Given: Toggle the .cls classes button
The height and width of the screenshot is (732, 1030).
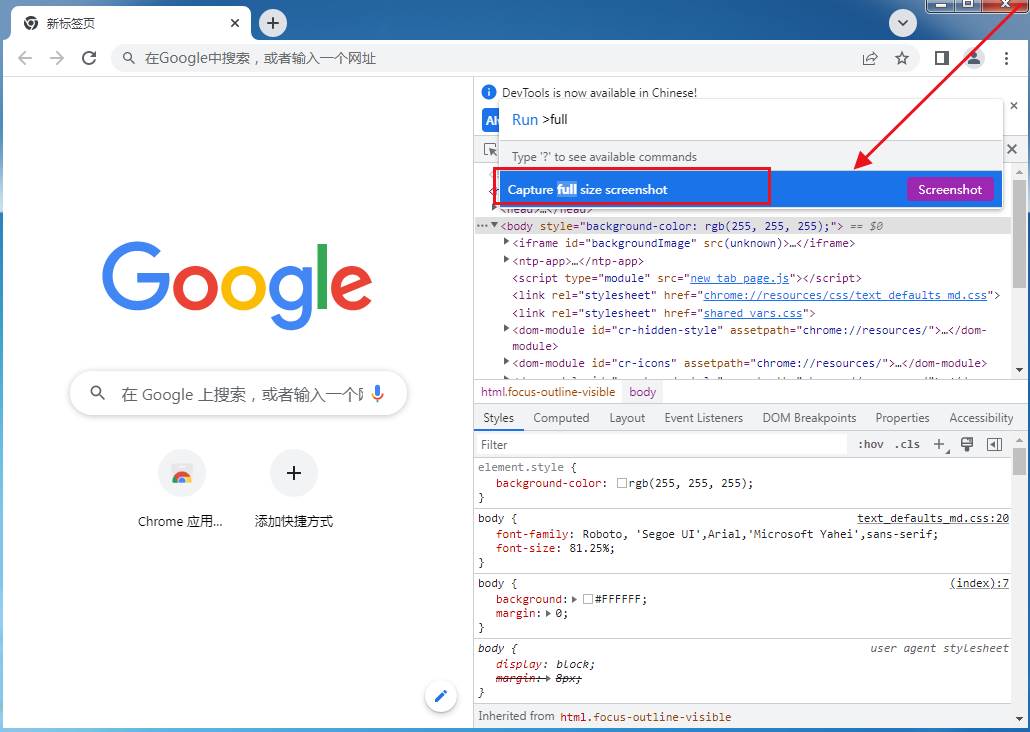Looking at the screenshot, I should [907, 445].
